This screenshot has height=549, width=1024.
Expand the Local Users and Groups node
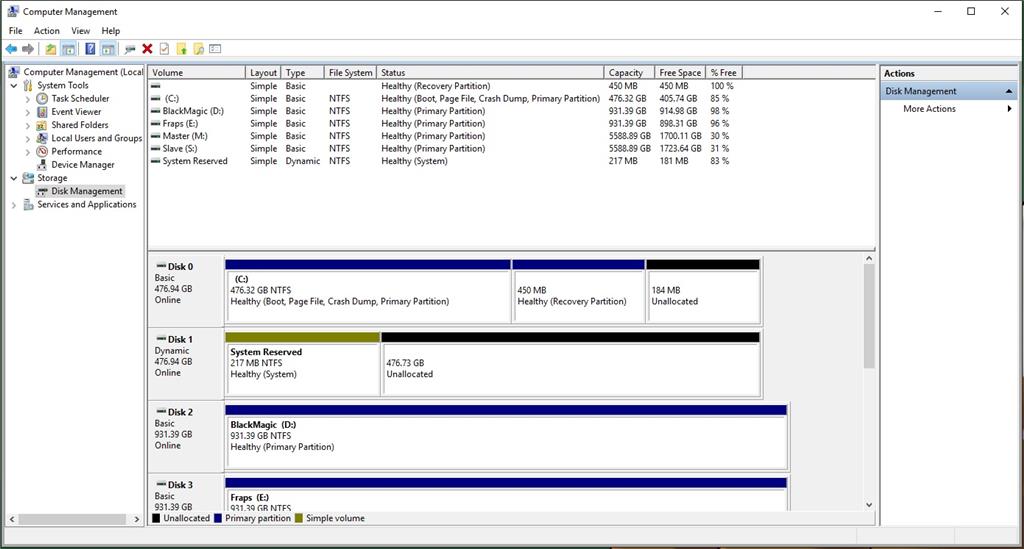click(x=27, y=139)
